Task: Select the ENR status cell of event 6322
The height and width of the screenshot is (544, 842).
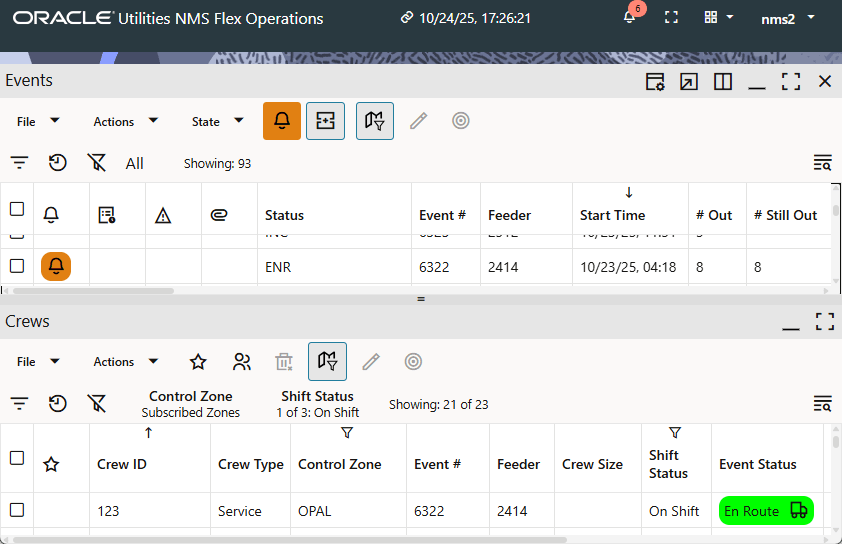Action: [335, 267]
